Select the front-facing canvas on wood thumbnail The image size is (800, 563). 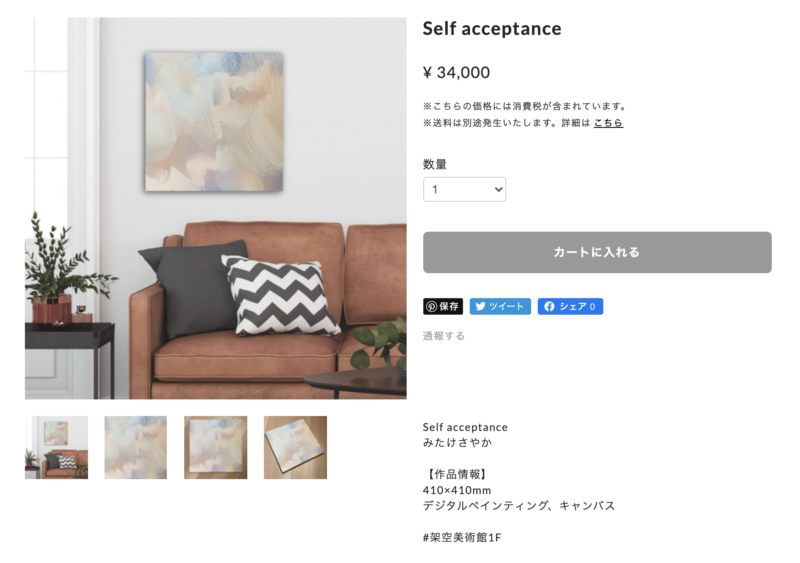click(215, 447)
